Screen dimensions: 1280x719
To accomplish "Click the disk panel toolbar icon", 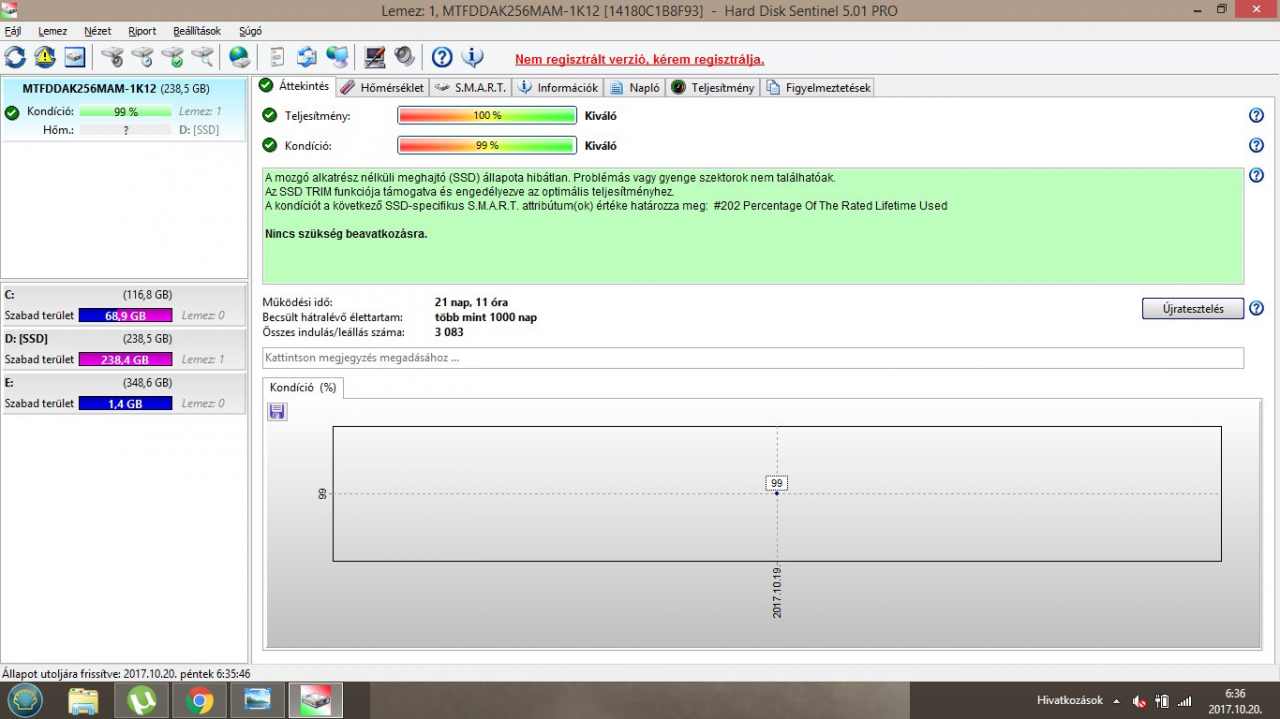I will tap(75, 57).
